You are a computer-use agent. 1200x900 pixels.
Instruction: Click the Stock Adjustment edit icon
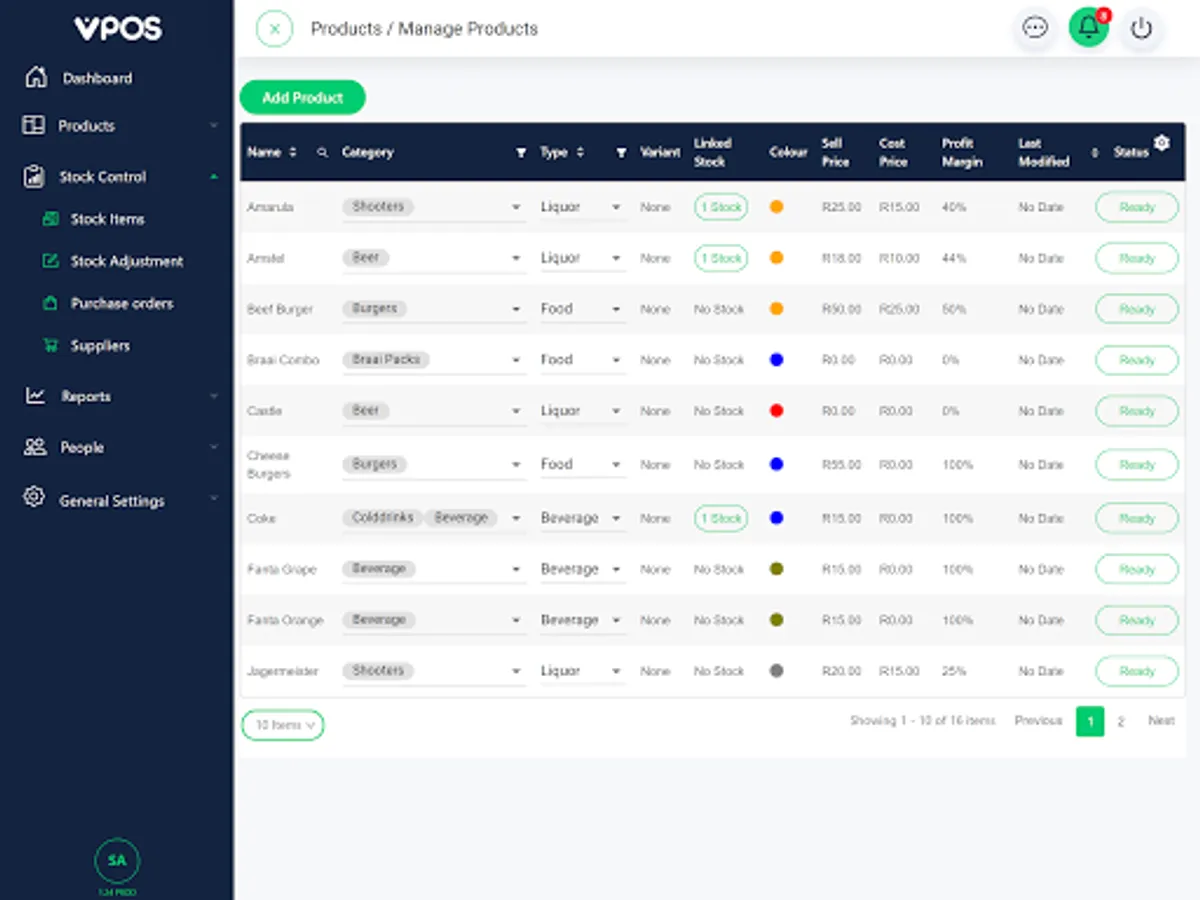[50, 261]
